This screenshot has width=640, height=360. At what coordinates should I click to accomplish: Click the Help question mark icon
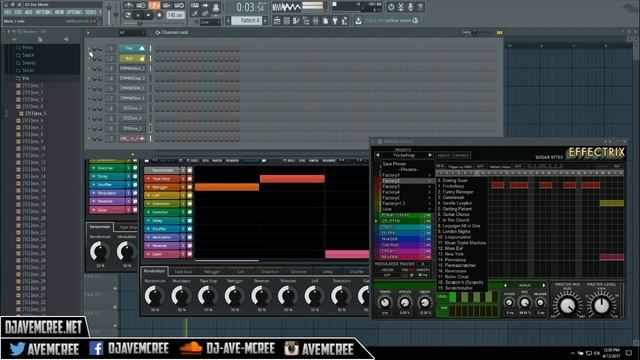pos(420,7)
